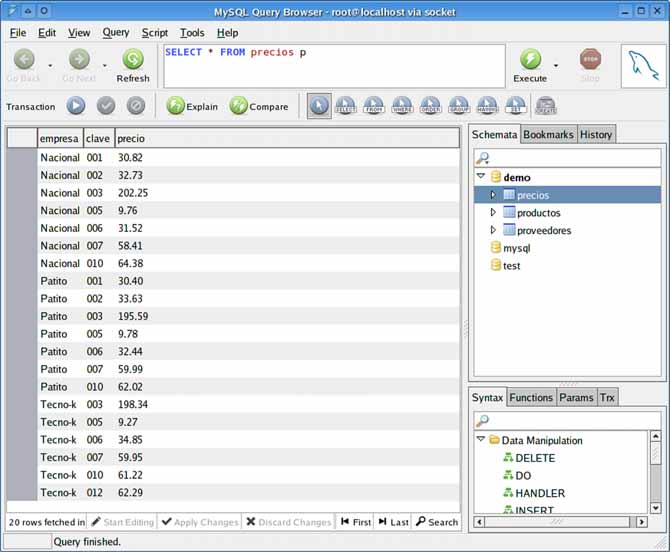Screen dimensions: 670x552
Task: Switch to the Functions tab
Action: (531, 397)
